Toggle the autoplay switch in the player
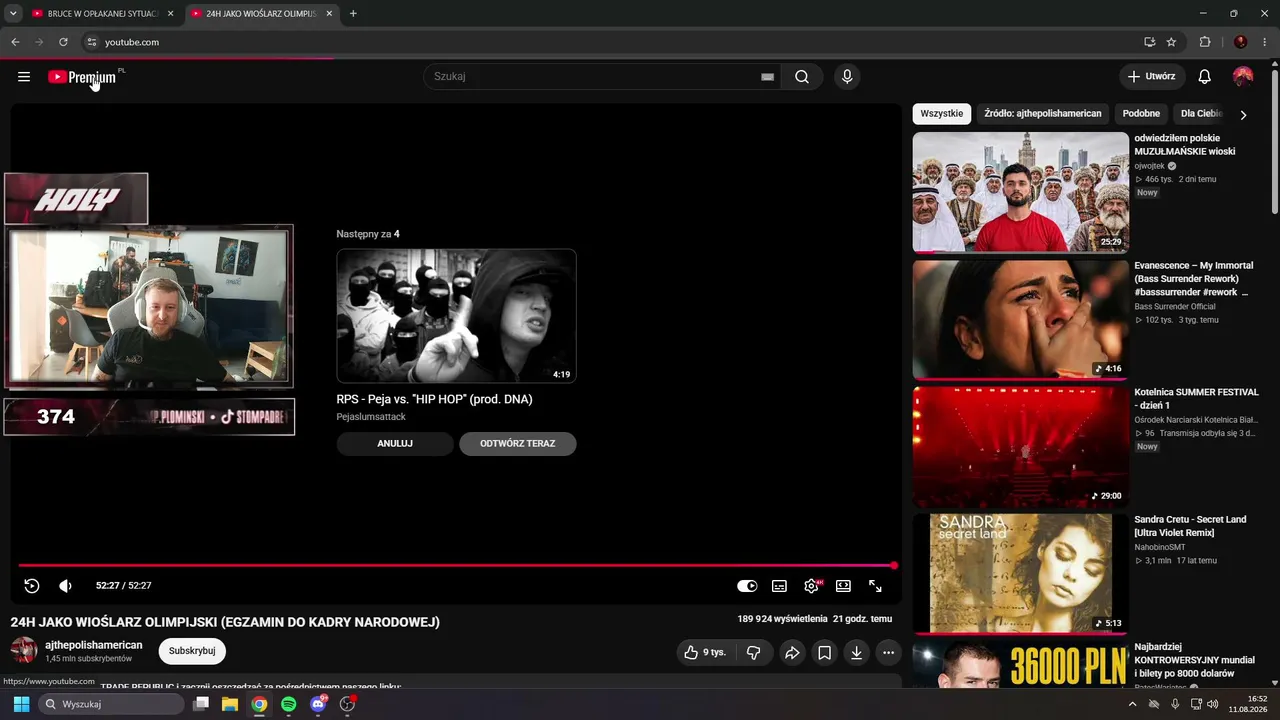The height and width of the screenshot is (720, 1280). 747,586
